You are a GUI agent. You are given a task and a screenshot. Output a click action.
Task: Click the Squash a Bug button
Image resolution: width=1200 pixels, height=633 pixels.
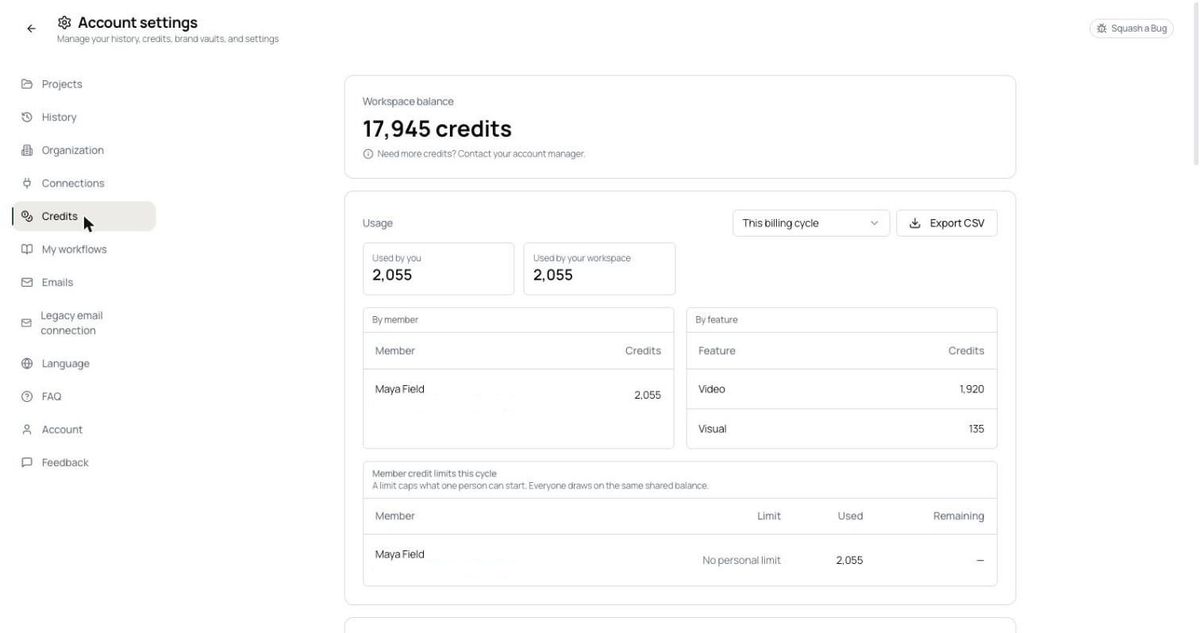1131,28
